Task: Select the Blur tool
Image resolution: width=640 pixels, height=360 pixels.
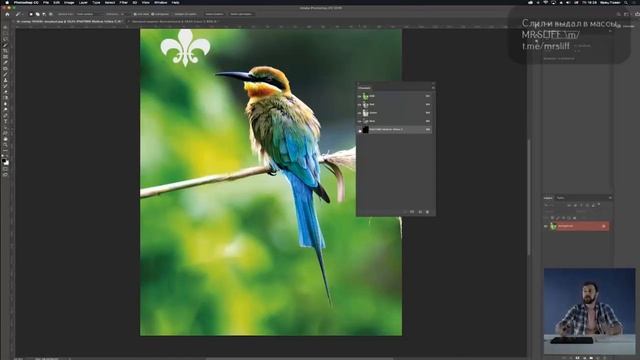Action: (x=5, y=103)
